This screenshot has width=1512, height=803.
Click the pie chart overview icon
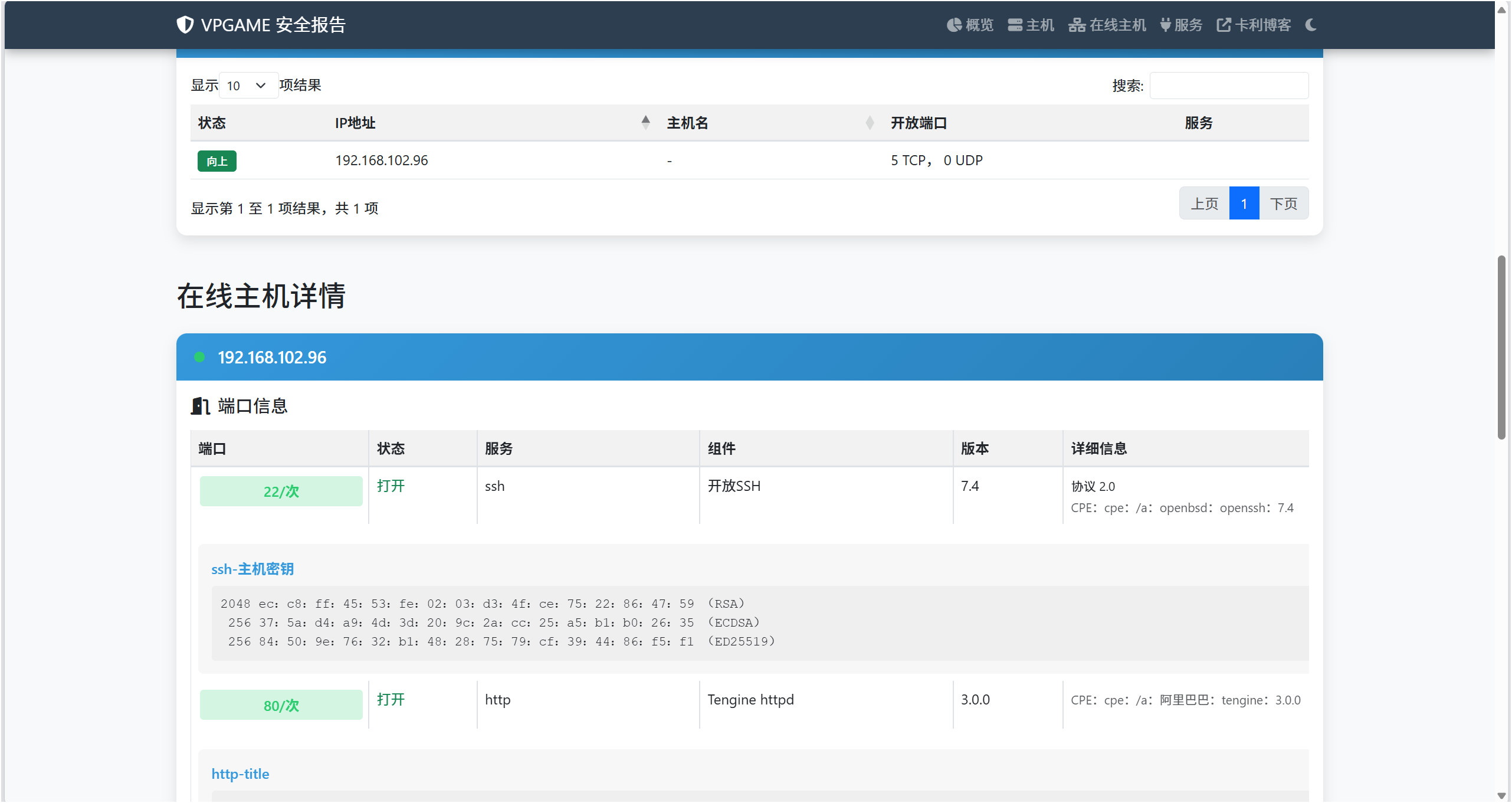click(x=954, y=25)
